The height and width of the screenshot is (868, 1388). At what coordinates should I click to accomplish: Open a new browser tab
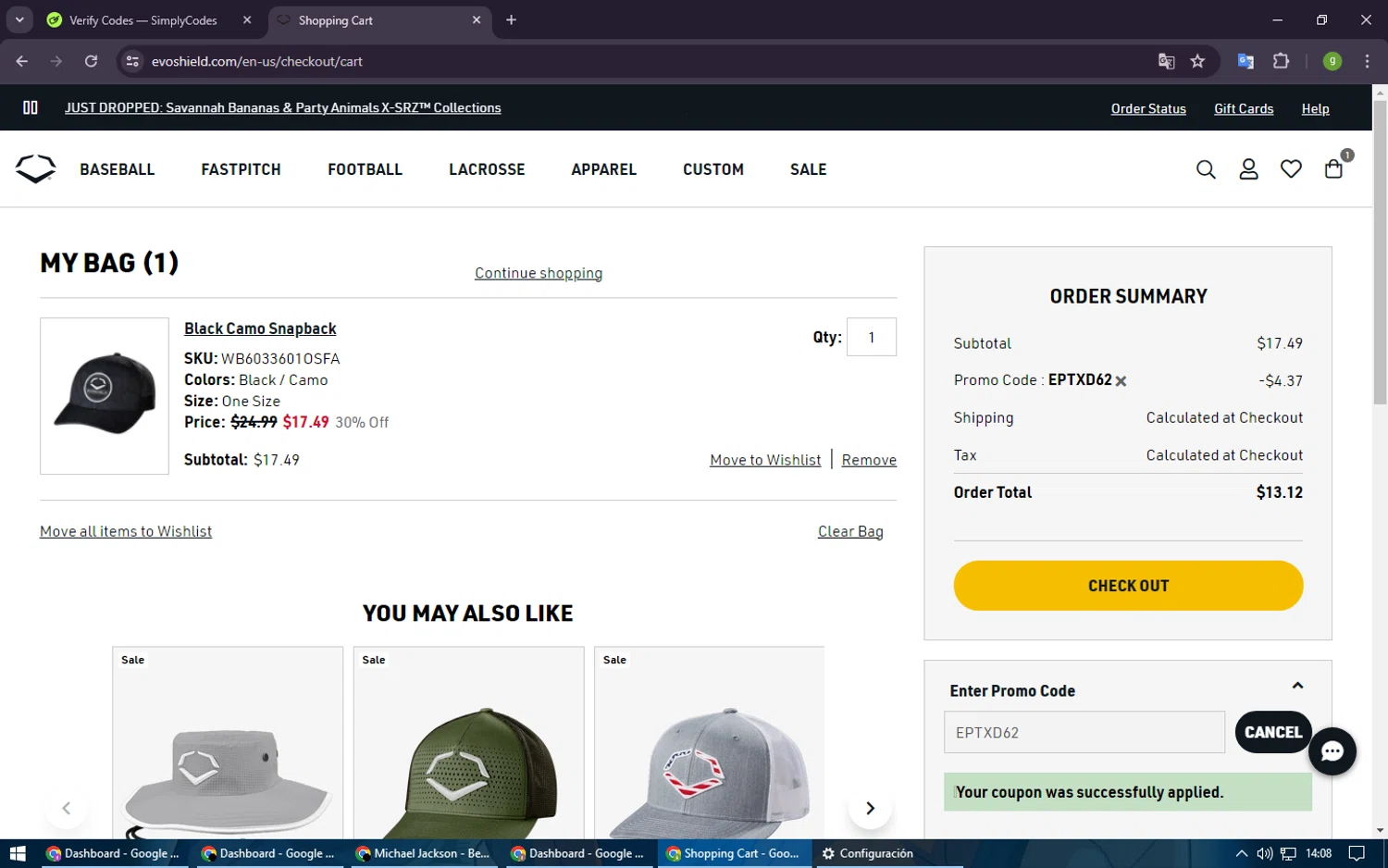[511, 19]
